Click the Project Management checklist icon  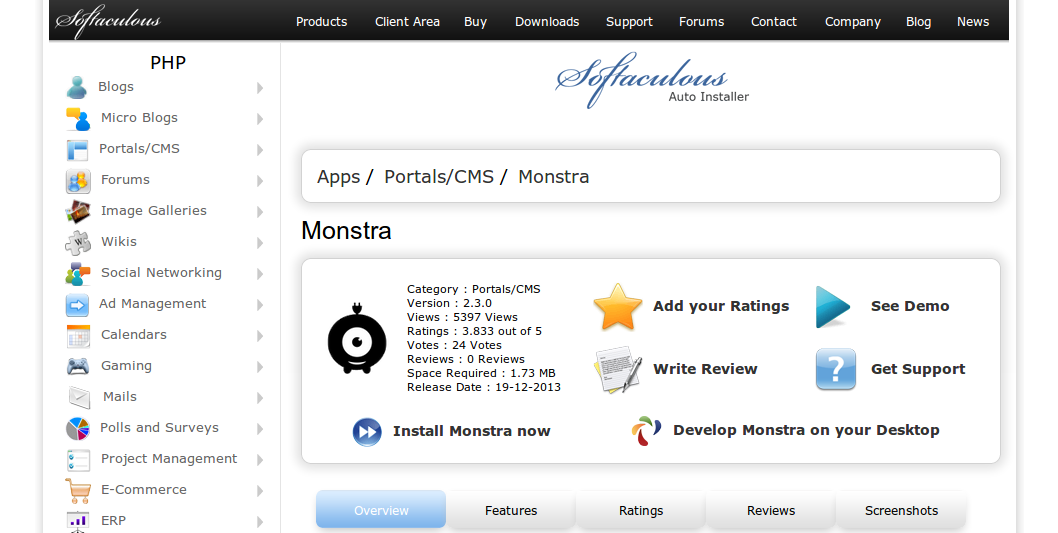(x=78, y=460)
